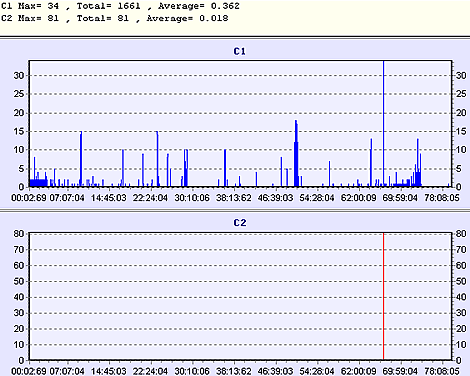Click the C1 peak of 18 near 50:00
This screenshot has width=470, height=376.
(x=296, y=153)
